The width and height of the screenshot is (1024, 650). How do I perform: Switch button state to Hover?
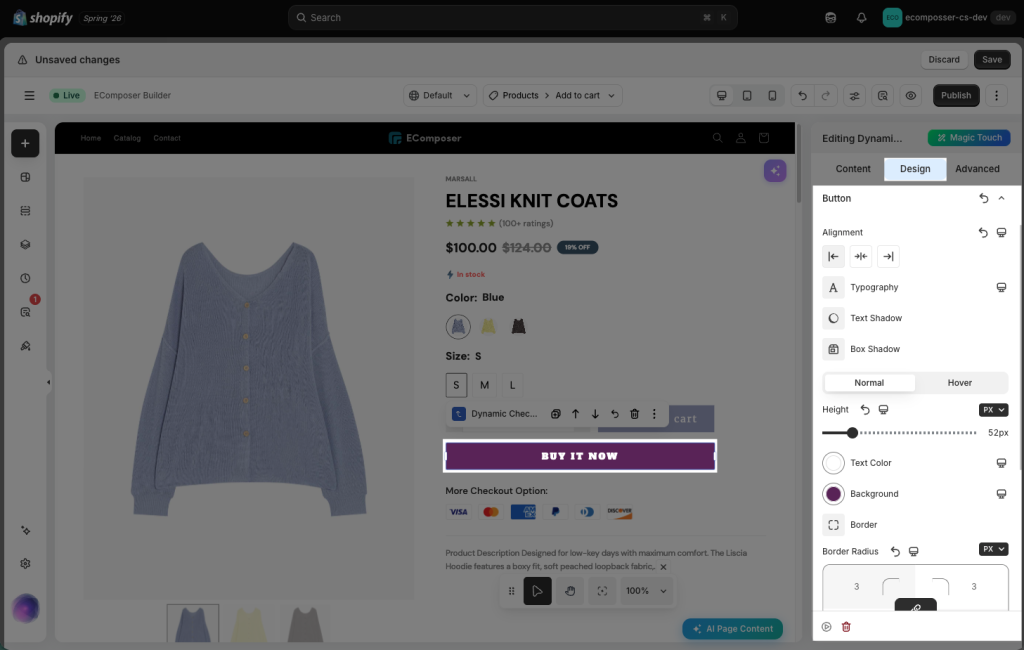click(x=959, y=383)
